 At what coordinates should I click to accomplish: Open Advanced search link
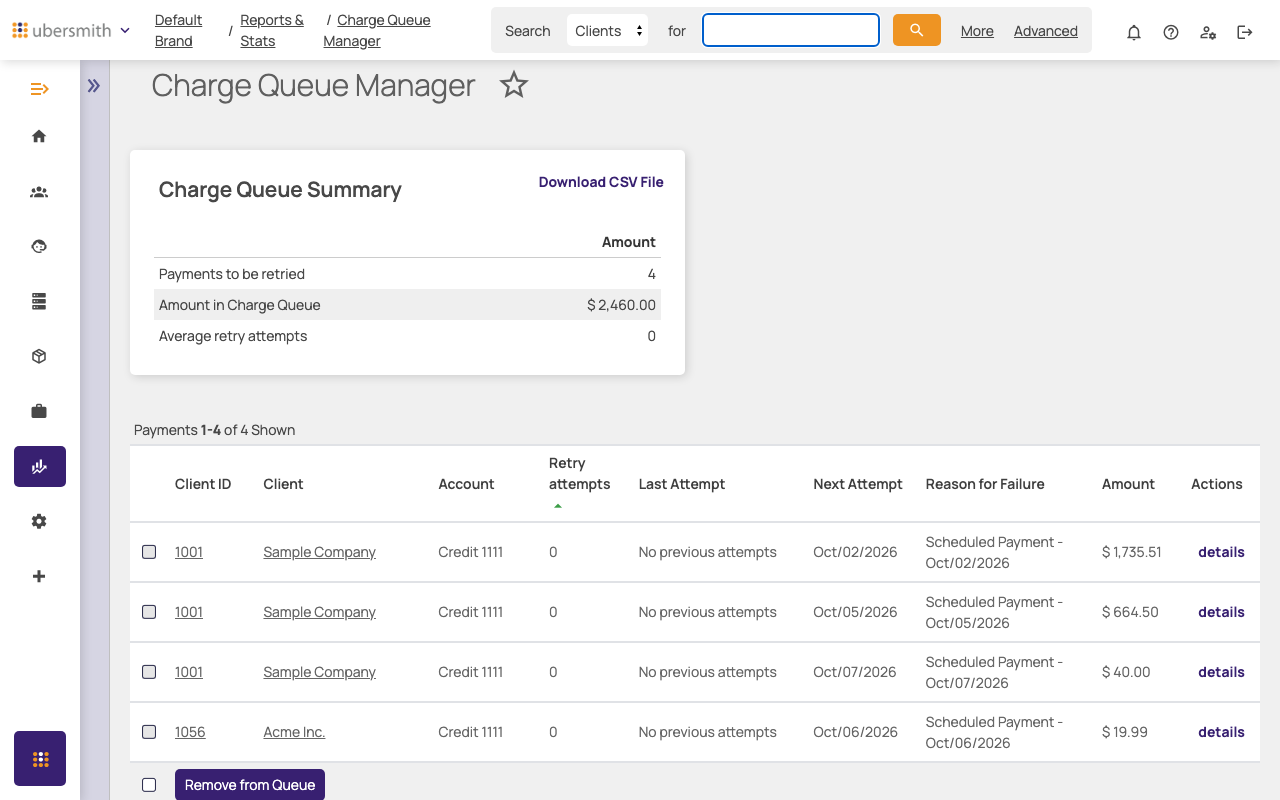point(1046,31)
